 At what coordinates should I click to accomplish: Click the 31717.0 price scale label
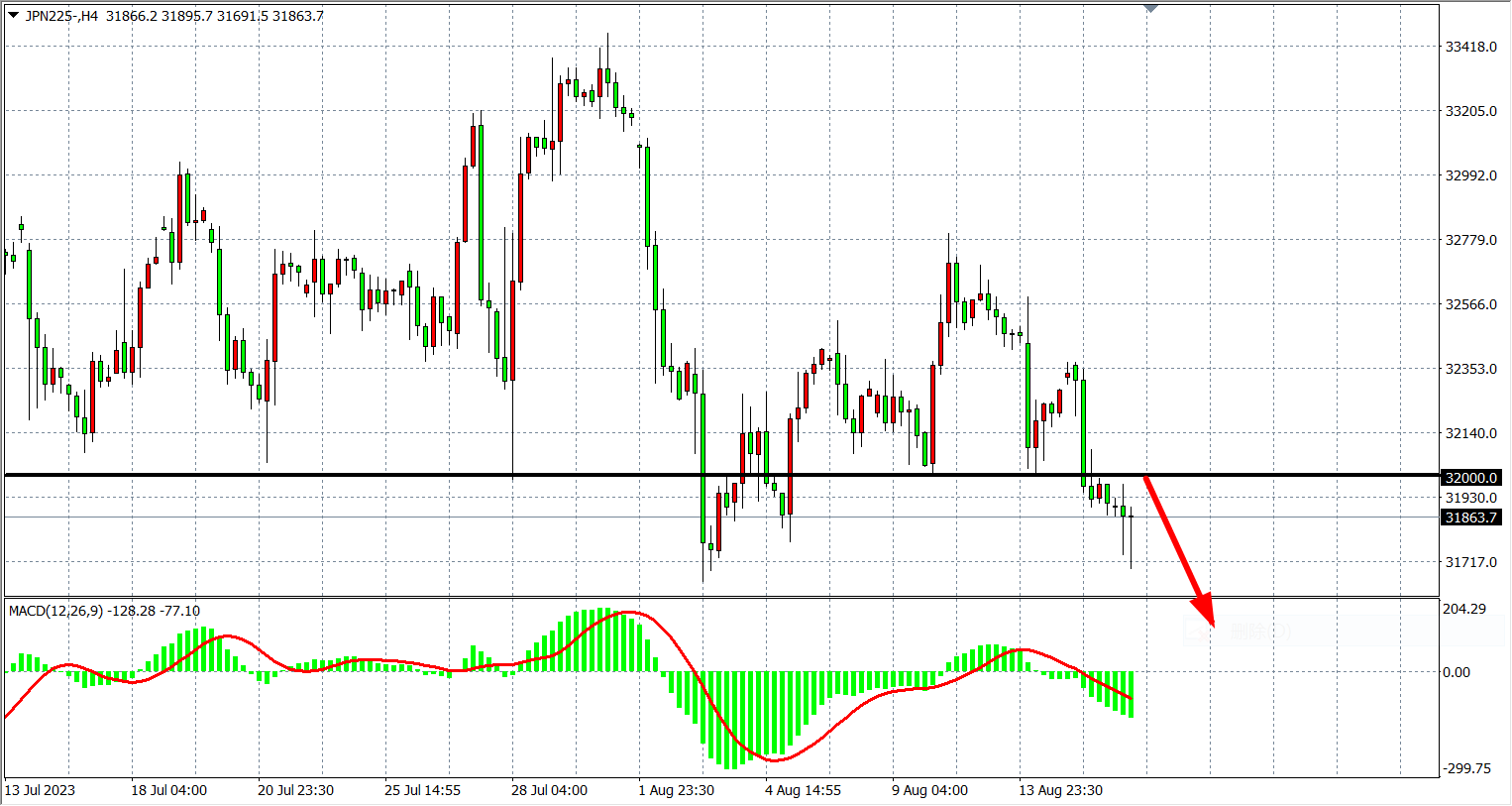pyautogui.click(x=1470, y=562)
